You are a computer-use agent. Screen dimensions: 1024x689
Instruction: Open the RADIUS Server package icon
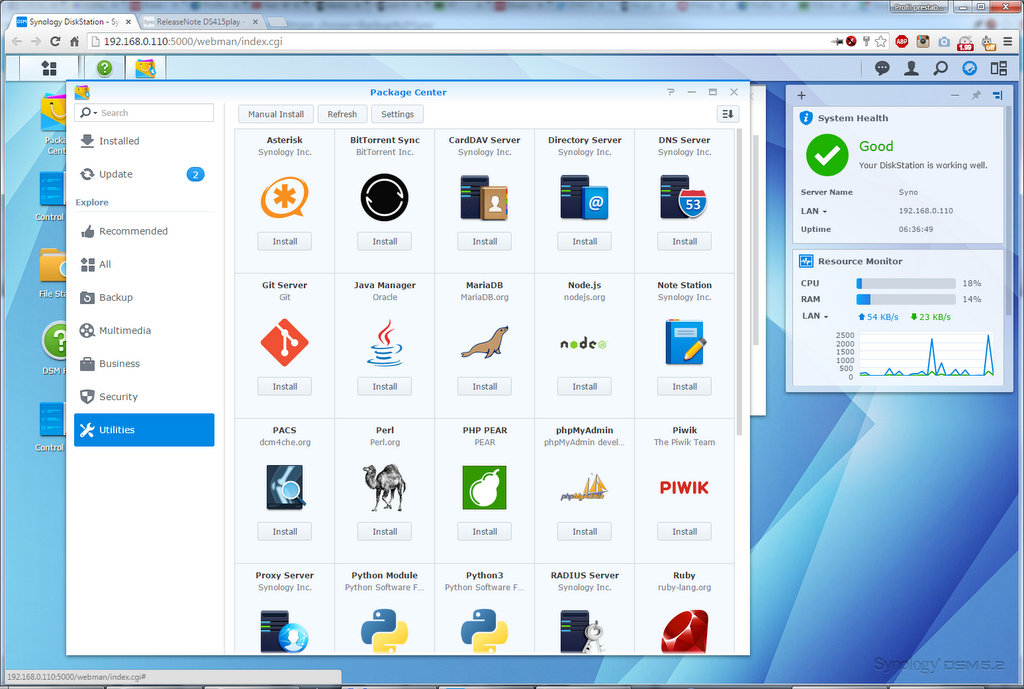tap(584, 632)
